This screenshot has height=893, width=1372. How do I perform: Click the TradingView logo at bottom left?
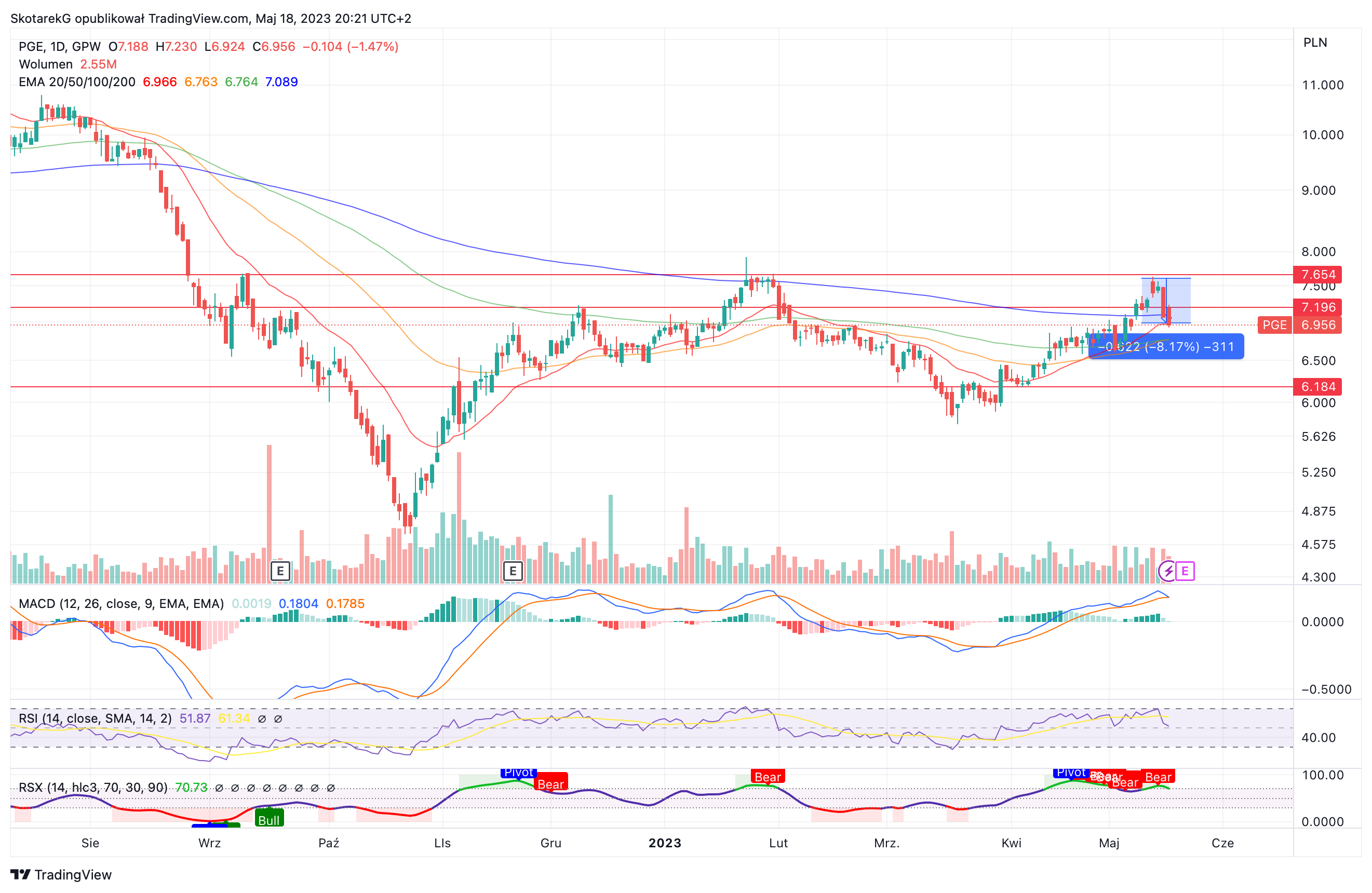point(61,874)
